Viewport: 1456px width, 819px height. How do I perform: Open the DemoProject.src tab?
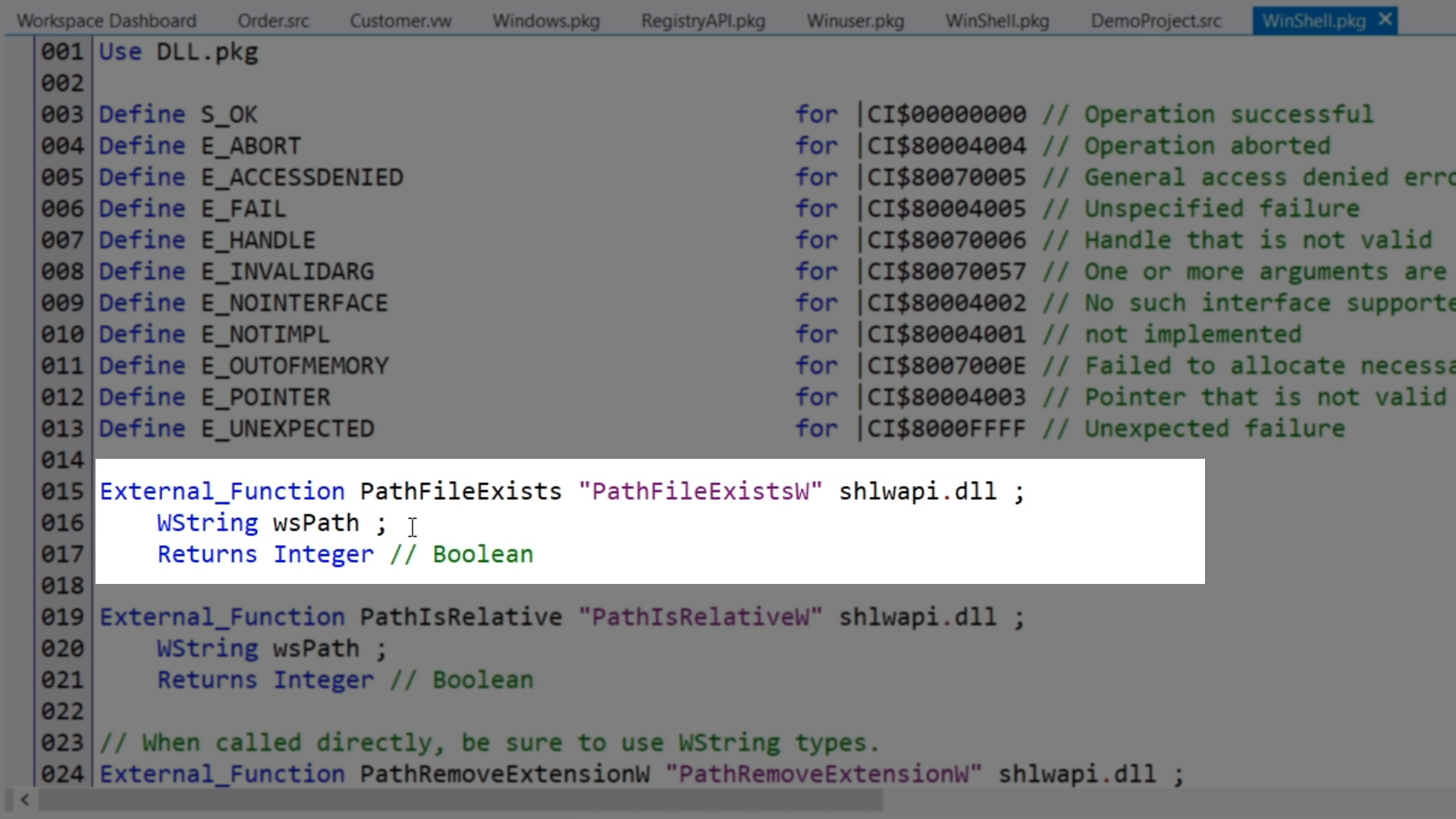click(x=1156, y=21)
